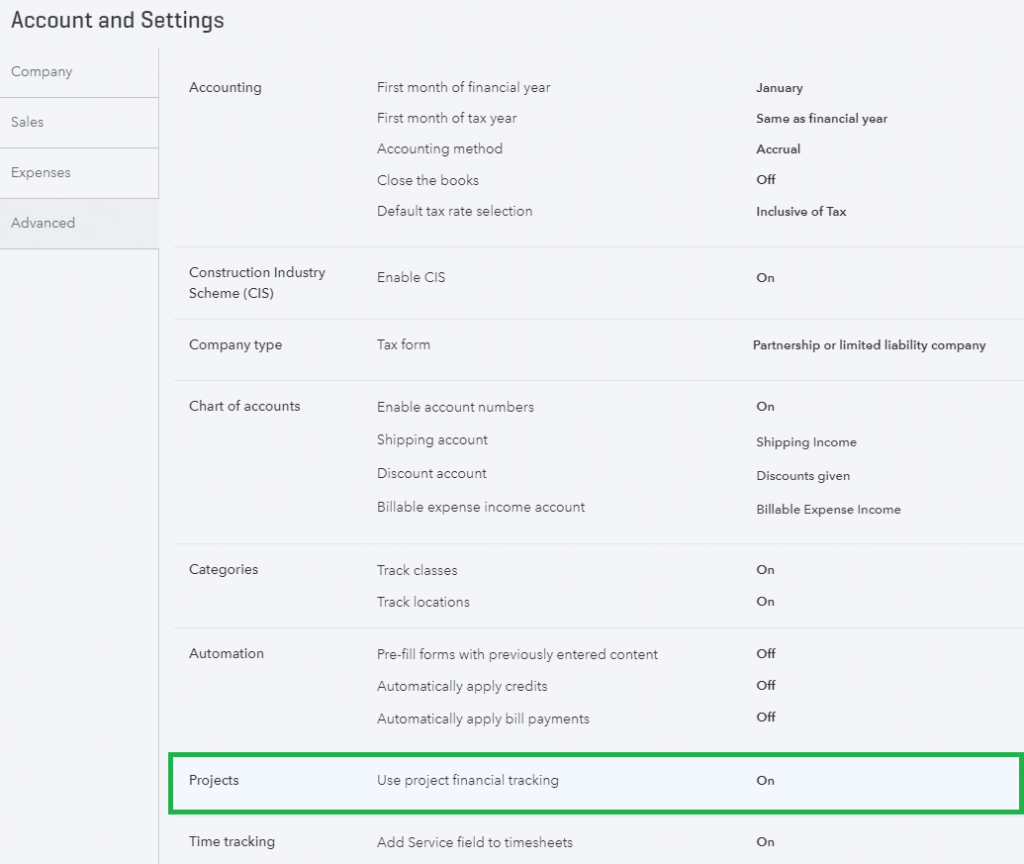Open the Accounting section
The height and width of the screenshot is (864, 1024).
[x=225, y=88]
